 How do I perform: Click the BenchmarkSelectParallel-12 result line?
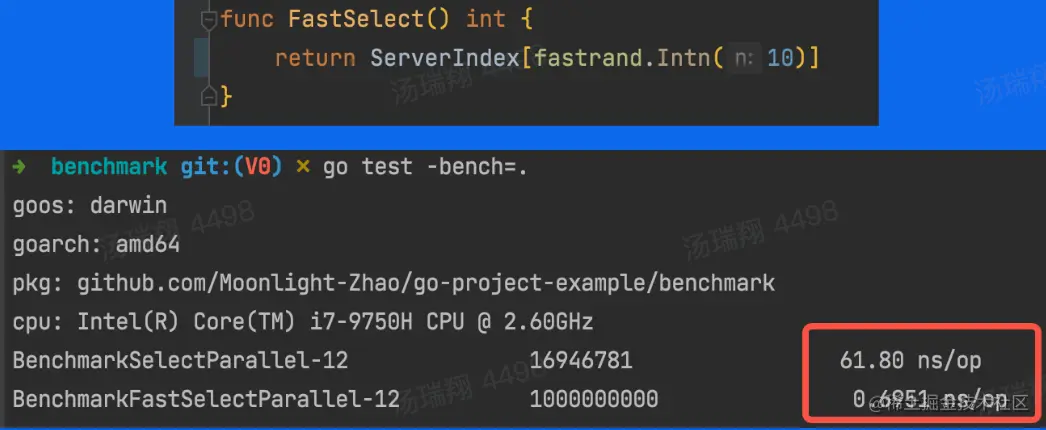(181, 361)
